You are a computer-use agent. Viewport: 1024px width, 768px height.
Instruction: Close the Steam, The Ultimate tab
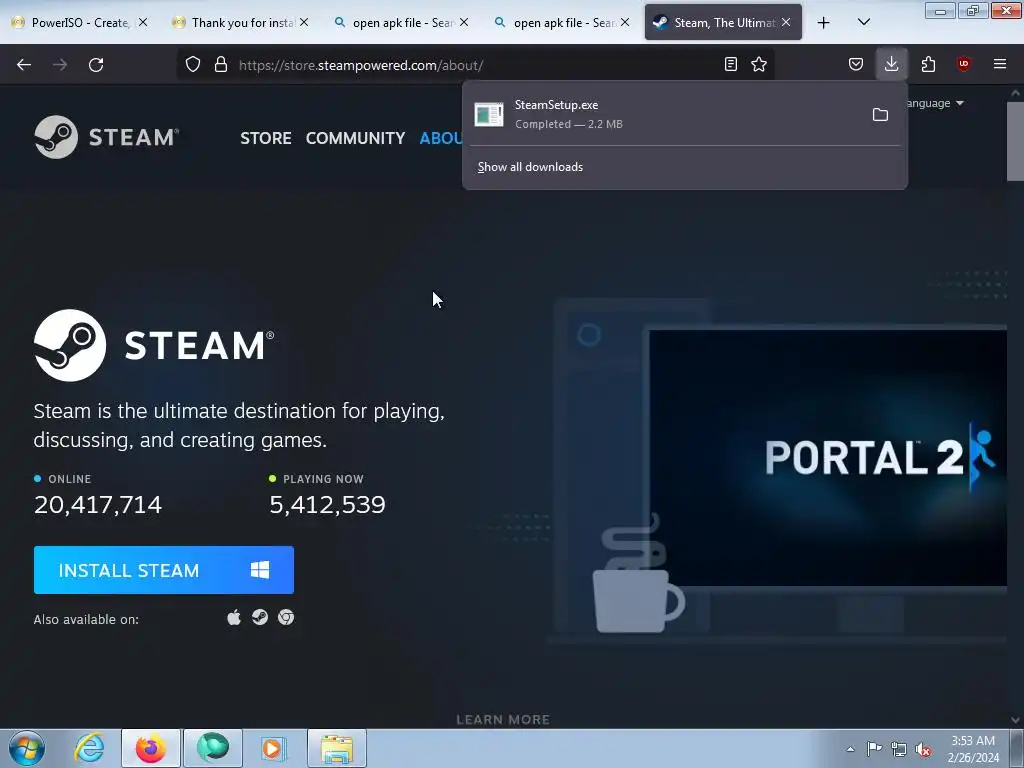(x=786, y=23)
